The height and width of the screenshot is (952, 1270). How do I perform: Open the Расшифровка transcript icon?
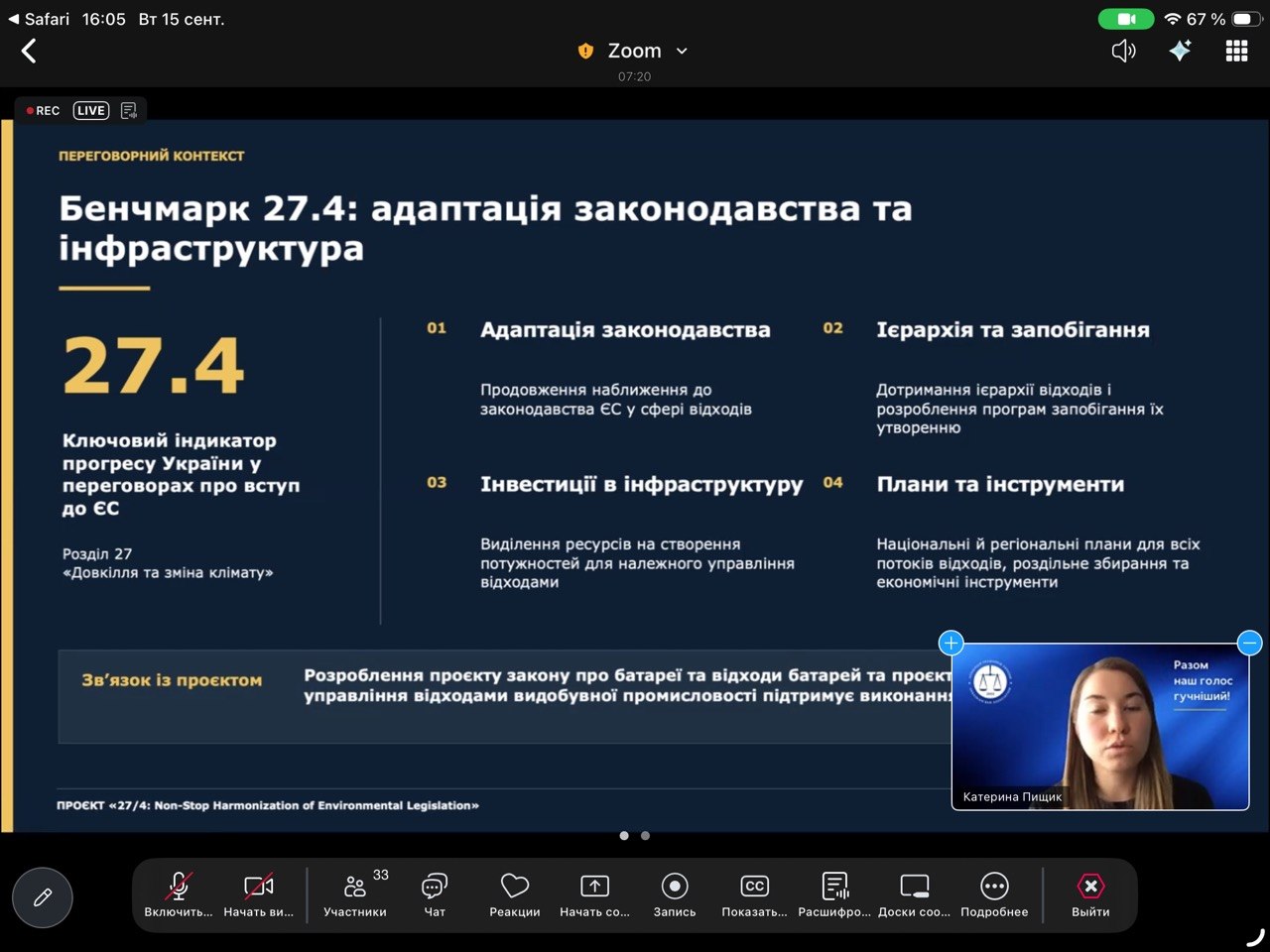pos(834,894)
